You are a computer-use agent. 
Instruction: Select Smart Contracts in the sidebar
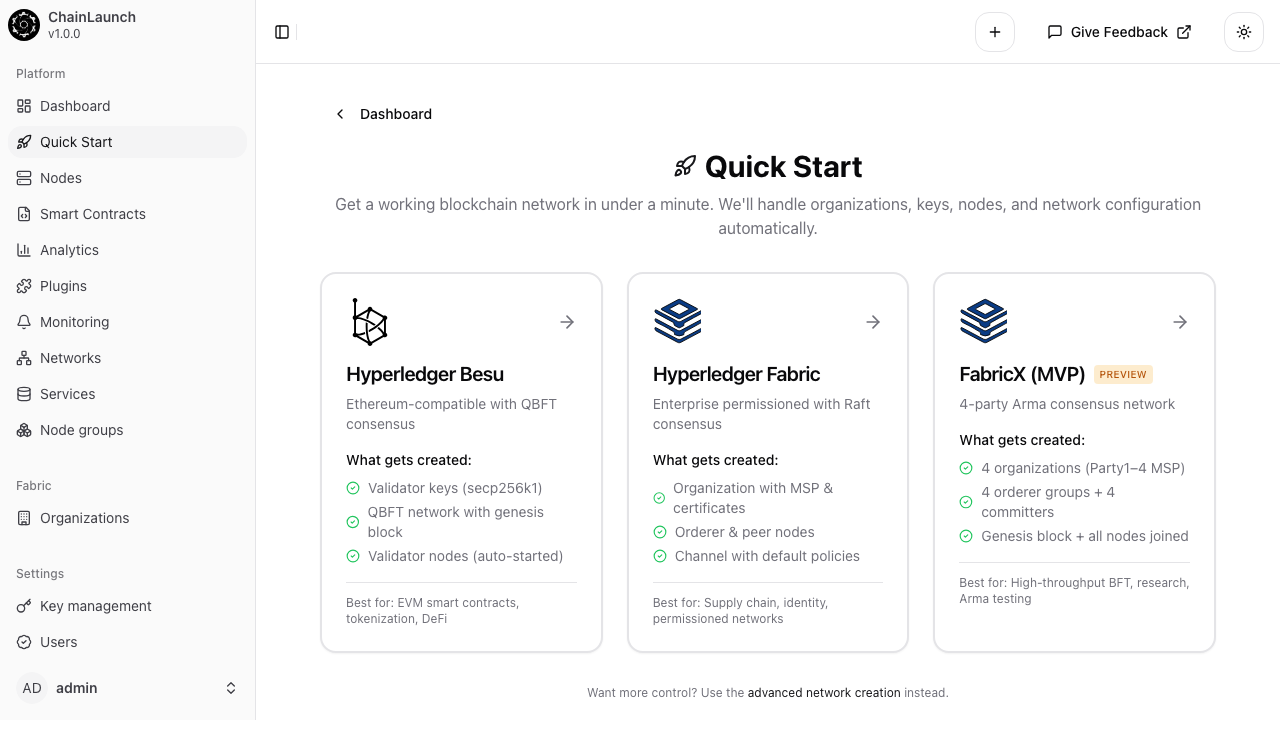tap(92, 213)
